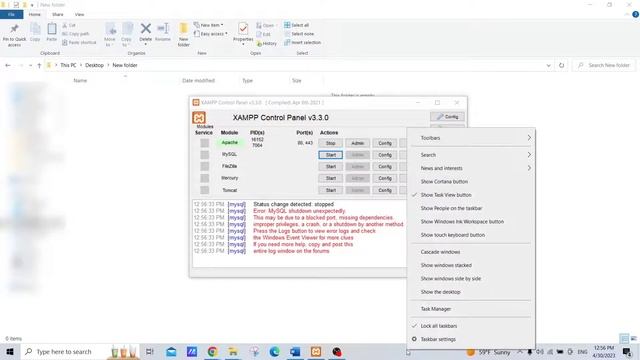Viewport: 640px width, 360px height.
Task: Toggle the Tomcat service checkbox
Action: coord(204,190)
